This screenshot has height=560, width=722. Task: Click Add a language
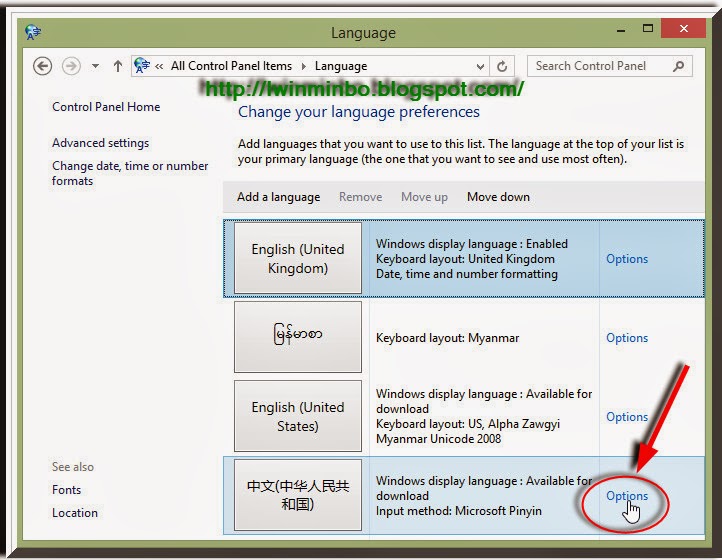279,197
